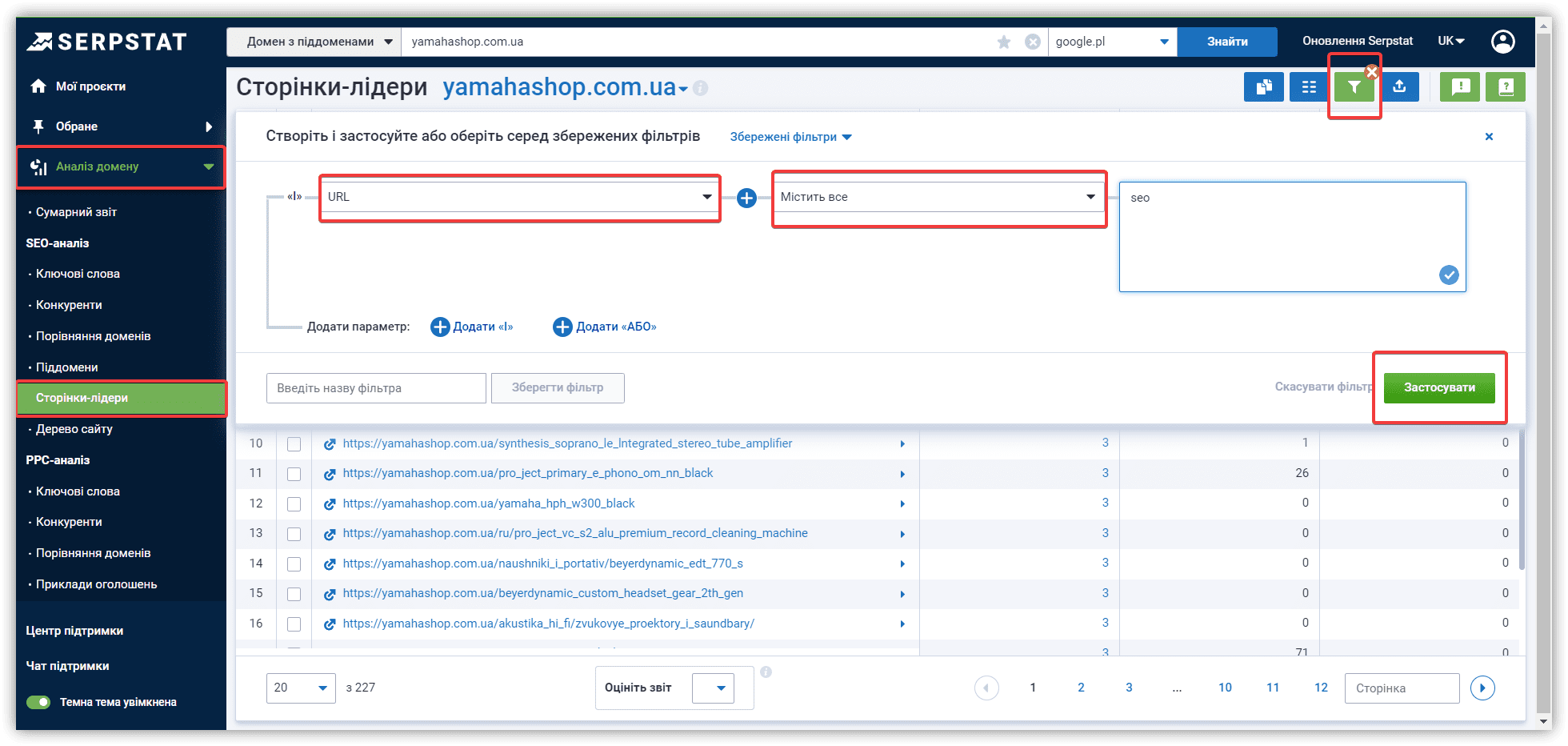Close the filter panel
Image resolution: width=1568 pixels, height=746 pixels.
1489,137
